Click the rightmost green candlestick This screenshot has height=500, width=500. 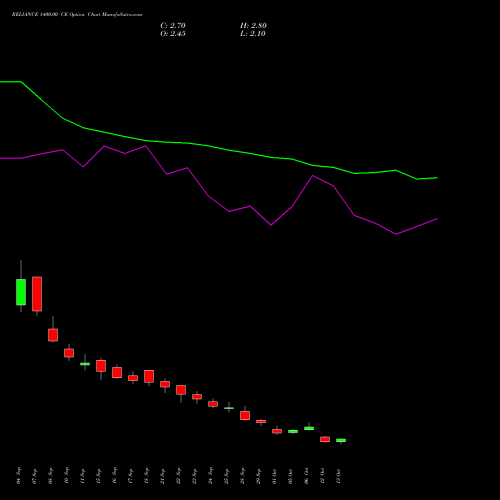point(341,440)
